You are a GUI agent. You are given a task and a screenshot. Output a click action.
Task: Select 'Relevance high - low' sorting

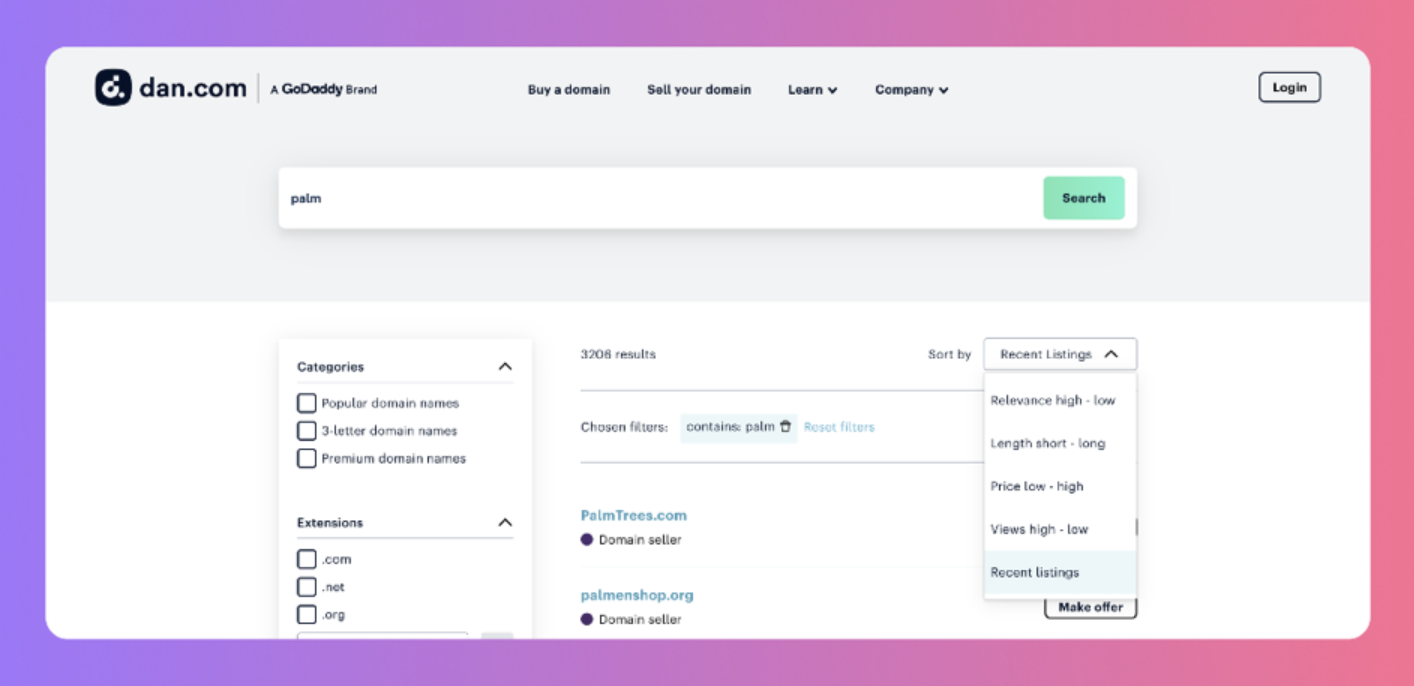1052,400
